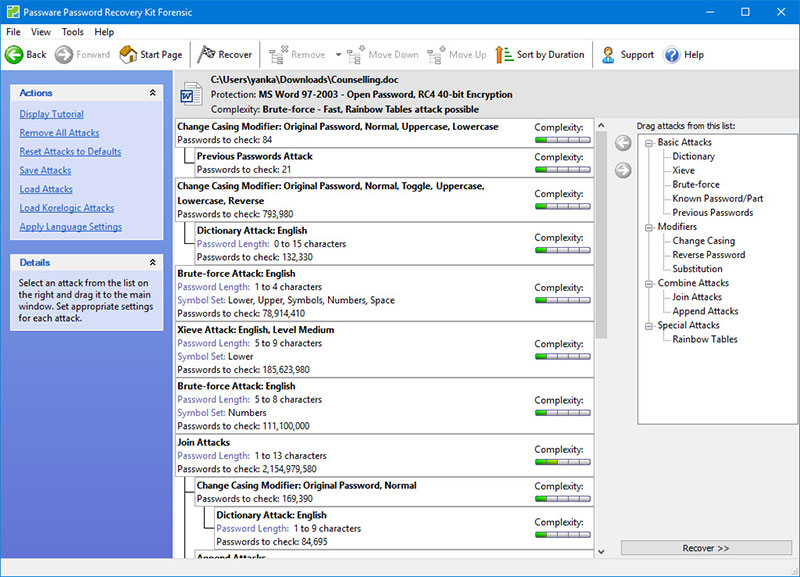800x577 pixels.
Task: Click Password Length link of Join Attacks
Action: (213, 456)
